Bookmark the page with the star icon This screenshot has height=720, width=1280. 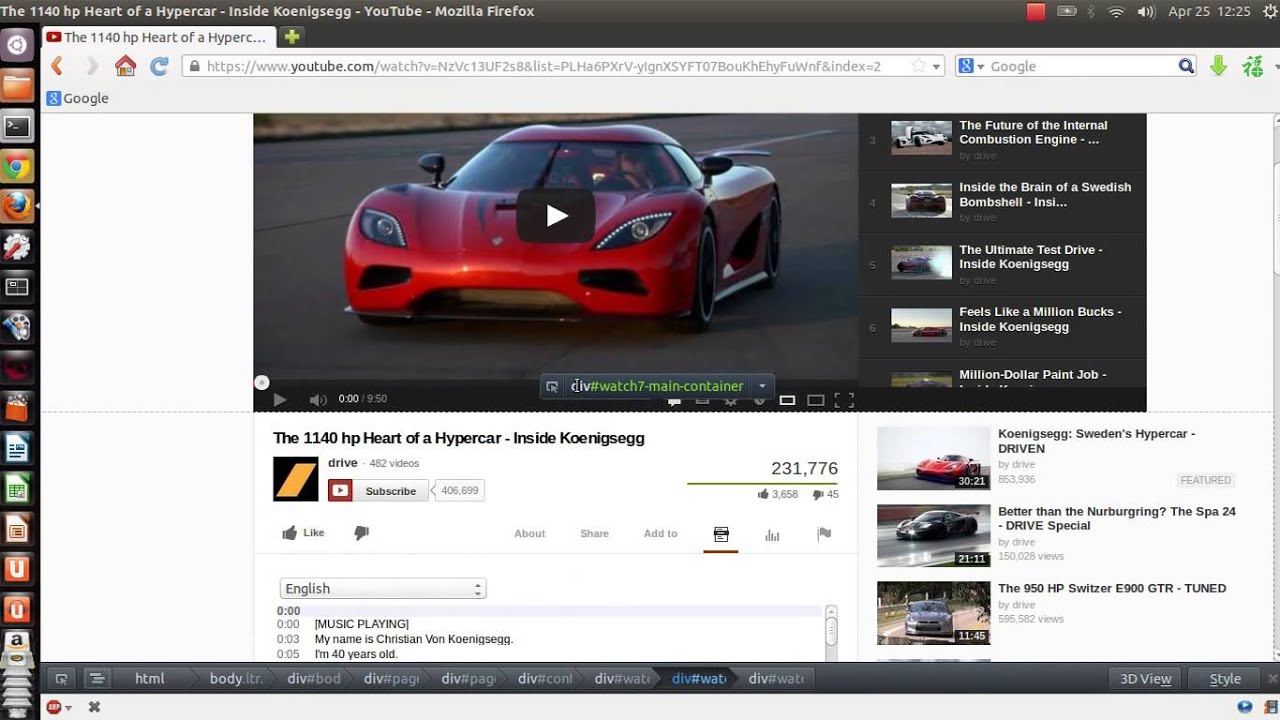click(918, 66)
